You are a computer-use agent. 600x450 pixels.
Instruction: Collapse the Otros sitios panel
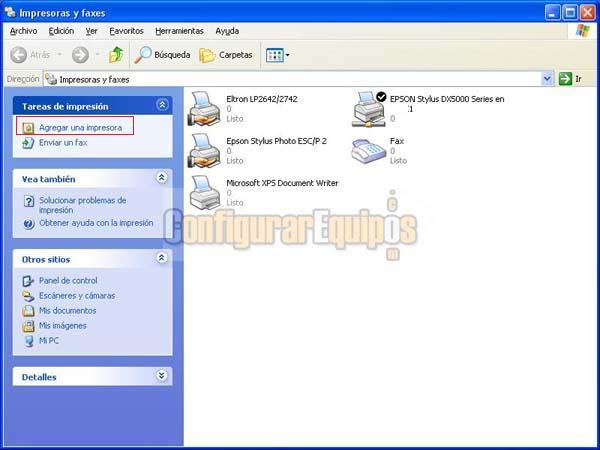[x=162, y=258]
